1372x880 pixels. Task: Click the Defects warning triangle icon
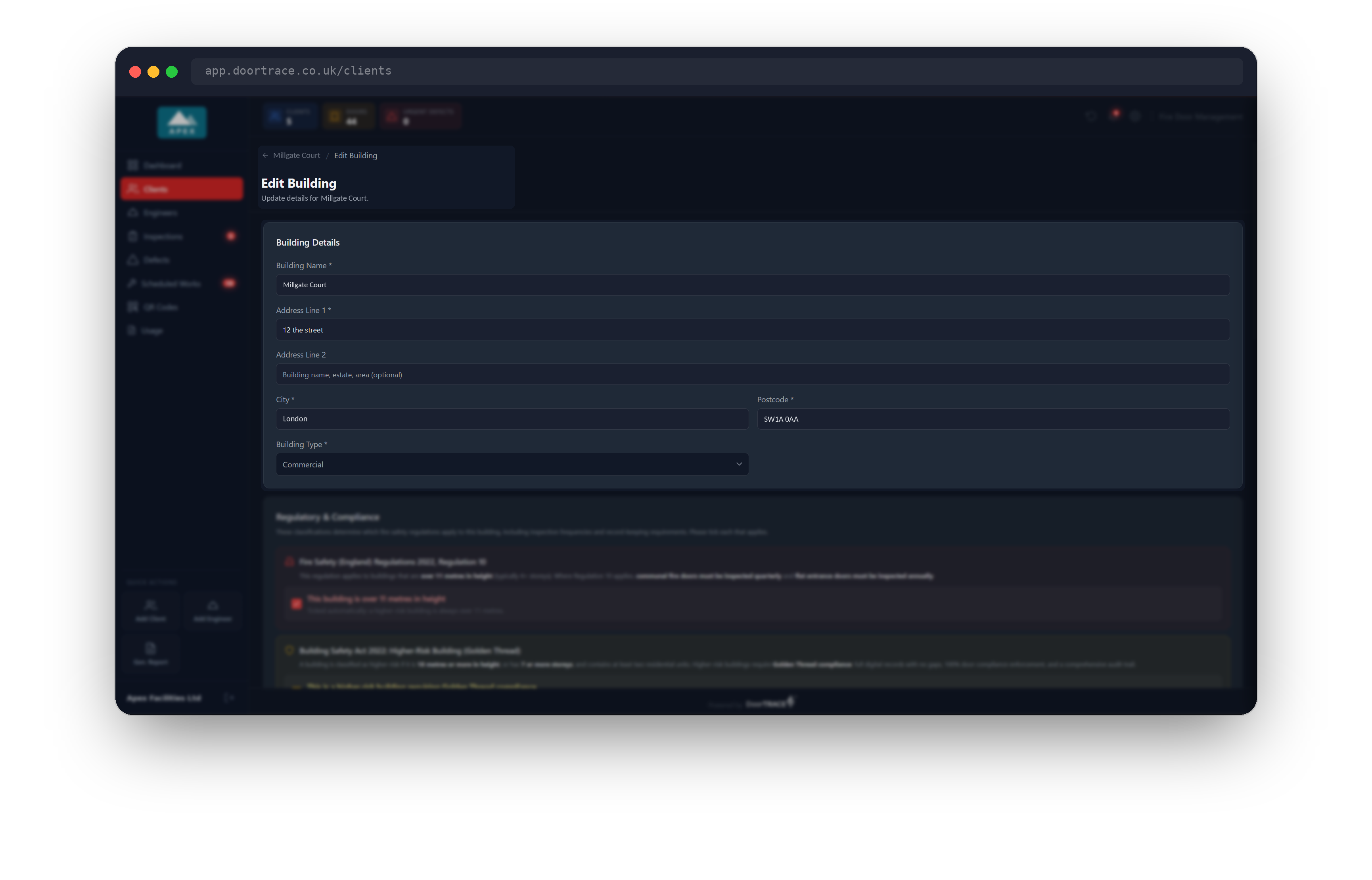tap(133, 260)
